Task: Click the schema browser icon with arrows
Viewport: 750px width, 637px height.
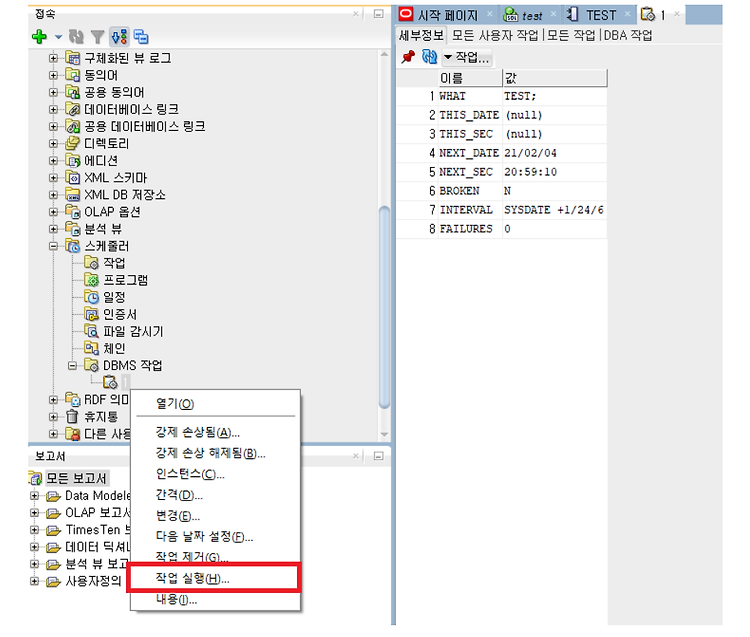Action: pos(119,36)
